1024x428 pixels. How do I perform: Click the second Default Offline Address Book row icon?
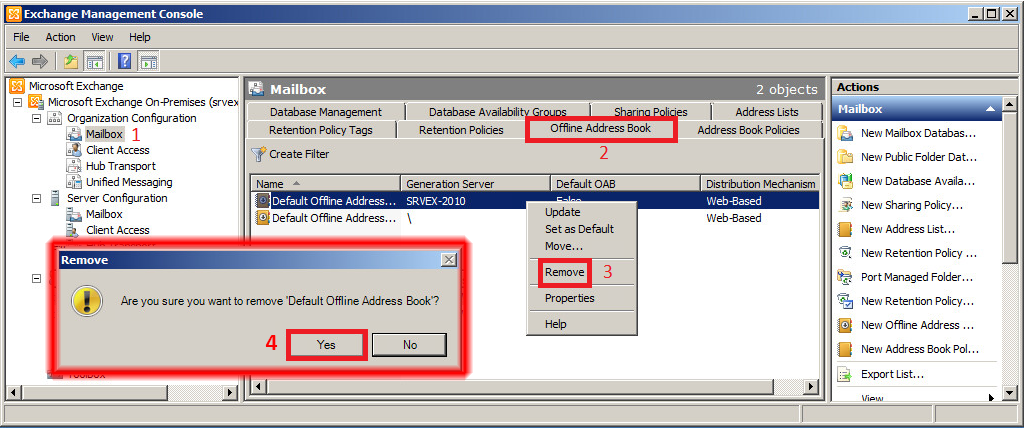263,218
